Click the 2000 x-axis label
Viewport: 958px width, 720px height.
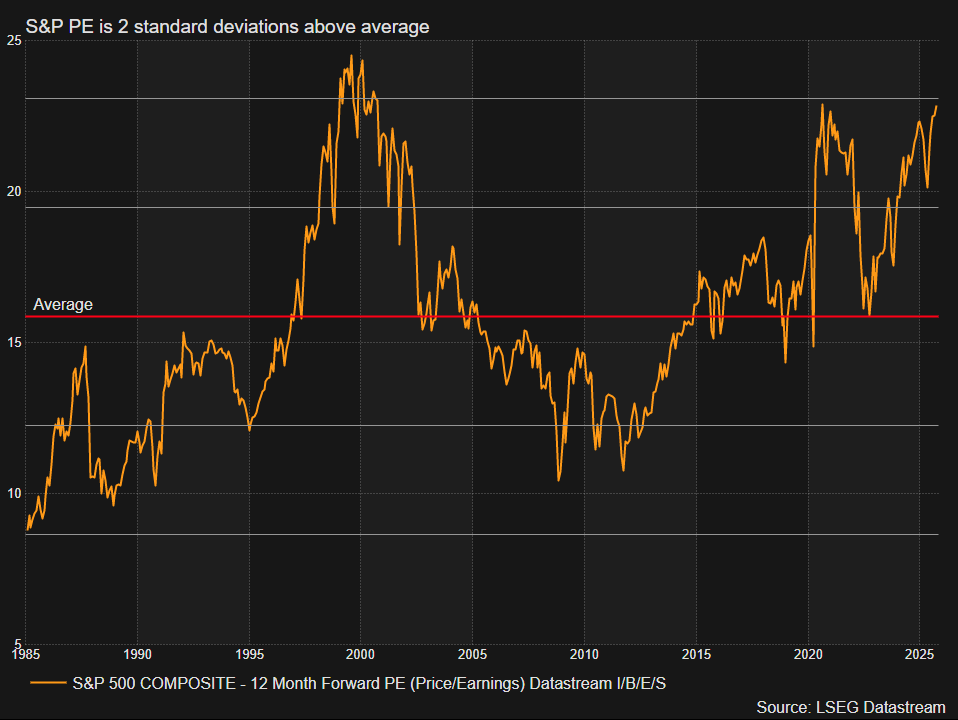pos(360,654)
